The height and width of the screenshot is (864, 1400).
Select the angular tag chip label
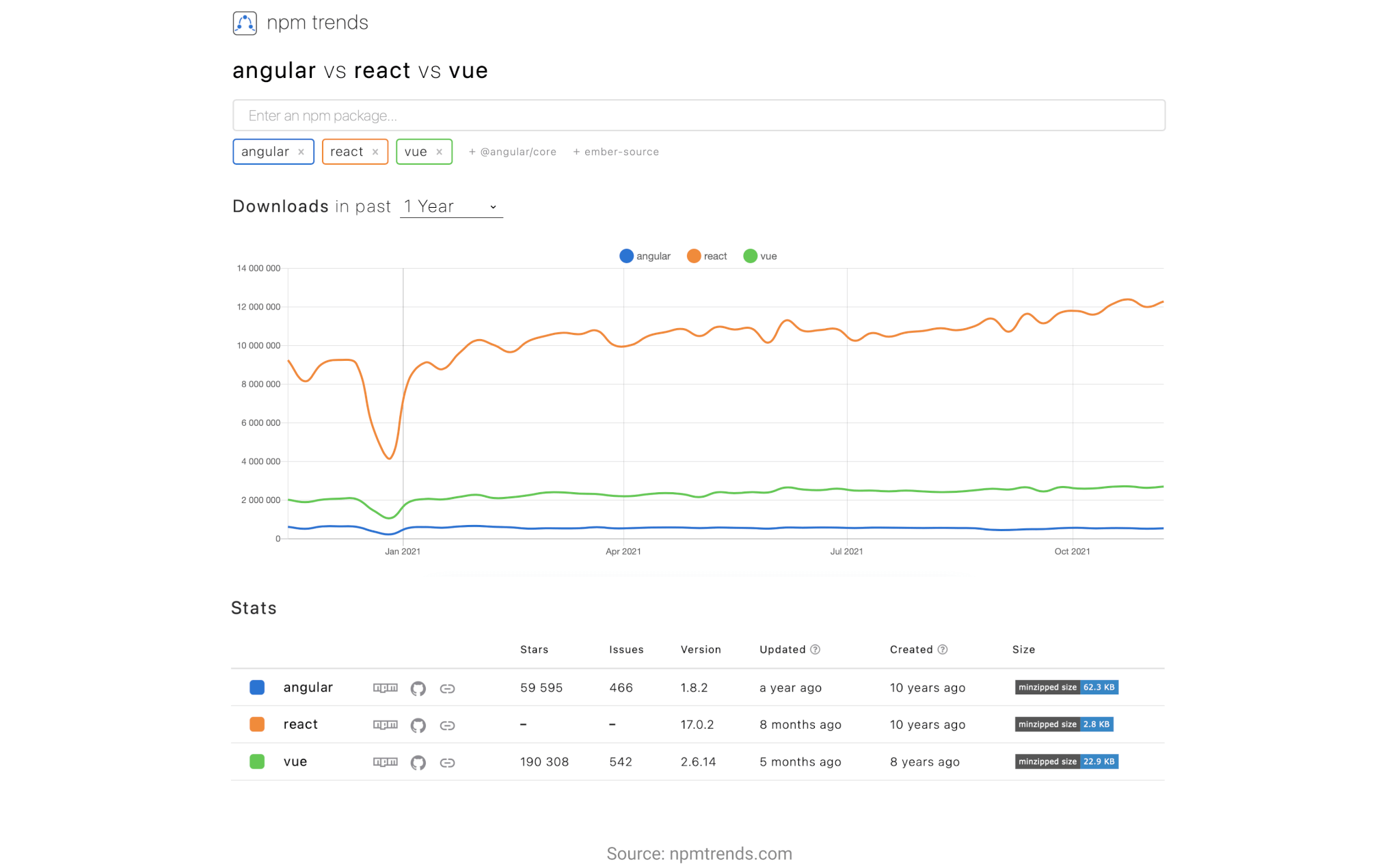click(x=265, y=152)
